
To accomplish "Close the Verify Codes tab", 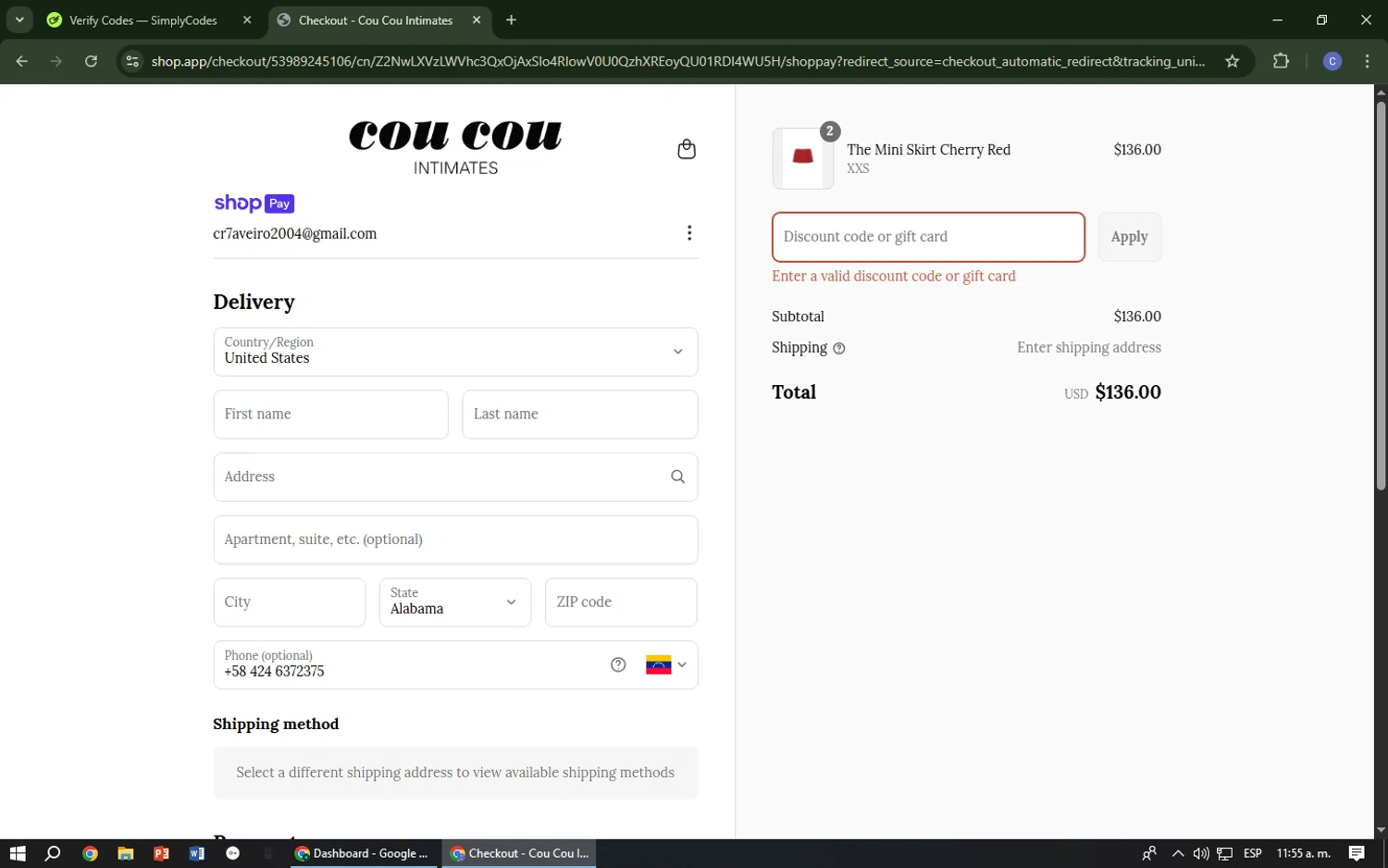I will pyautogui.click(x=247, y=20).
